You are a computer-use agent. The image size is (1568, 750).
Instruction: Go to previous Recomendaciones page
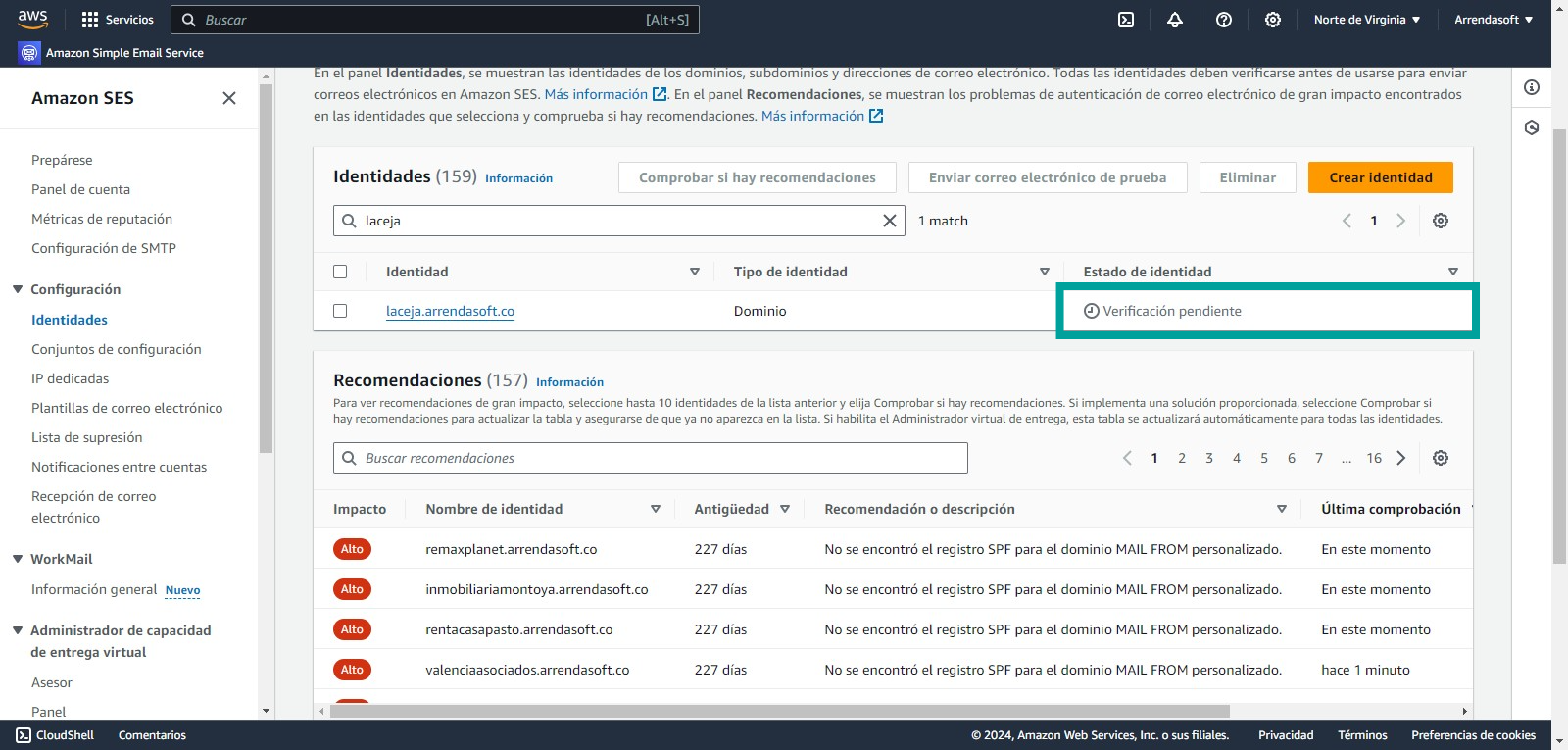pyautogui.click(x=1127, y=458)
